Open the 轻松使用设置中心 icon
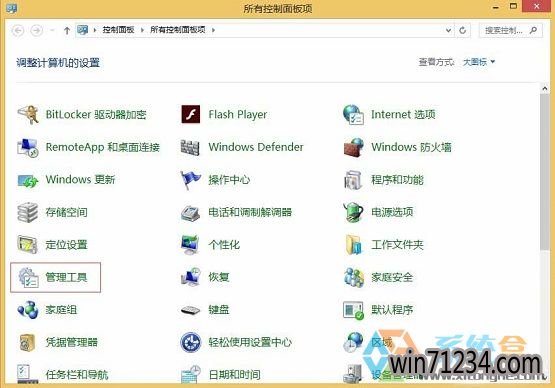 190,342
